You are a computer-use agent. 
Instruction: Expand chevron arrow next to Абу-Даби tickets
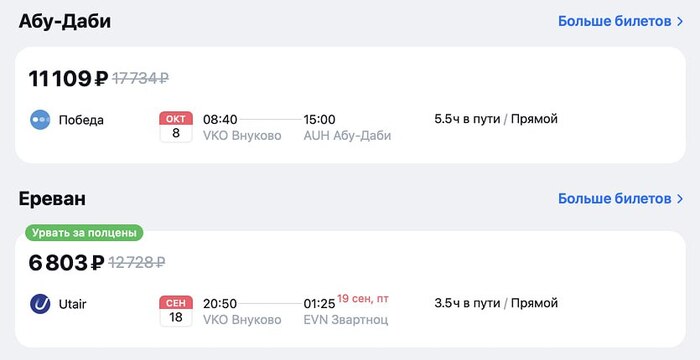[680, 21]
